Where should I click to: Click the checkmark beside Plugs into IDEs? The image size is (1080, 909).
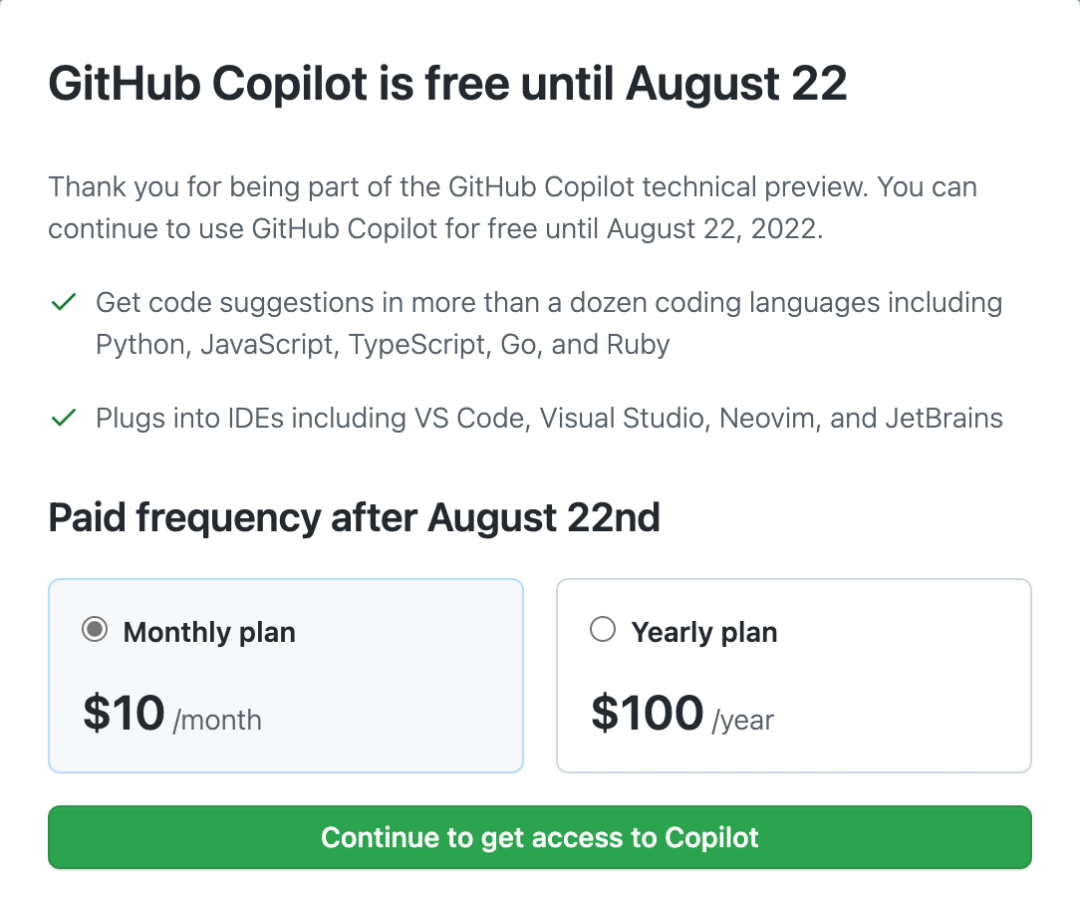click(63, 418)
